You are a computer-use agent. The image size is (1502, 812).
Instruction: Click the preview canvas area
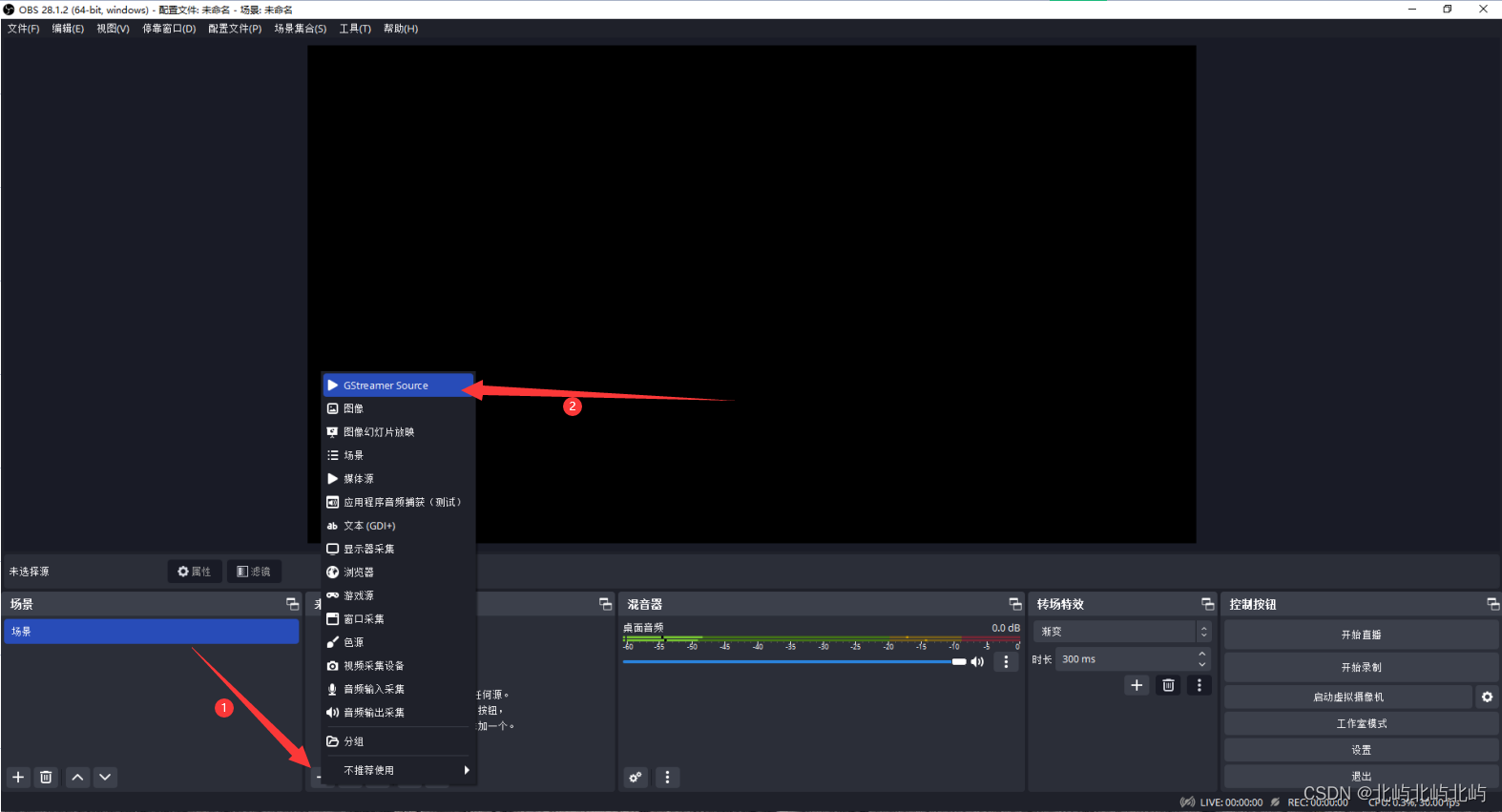coord(751,295)
